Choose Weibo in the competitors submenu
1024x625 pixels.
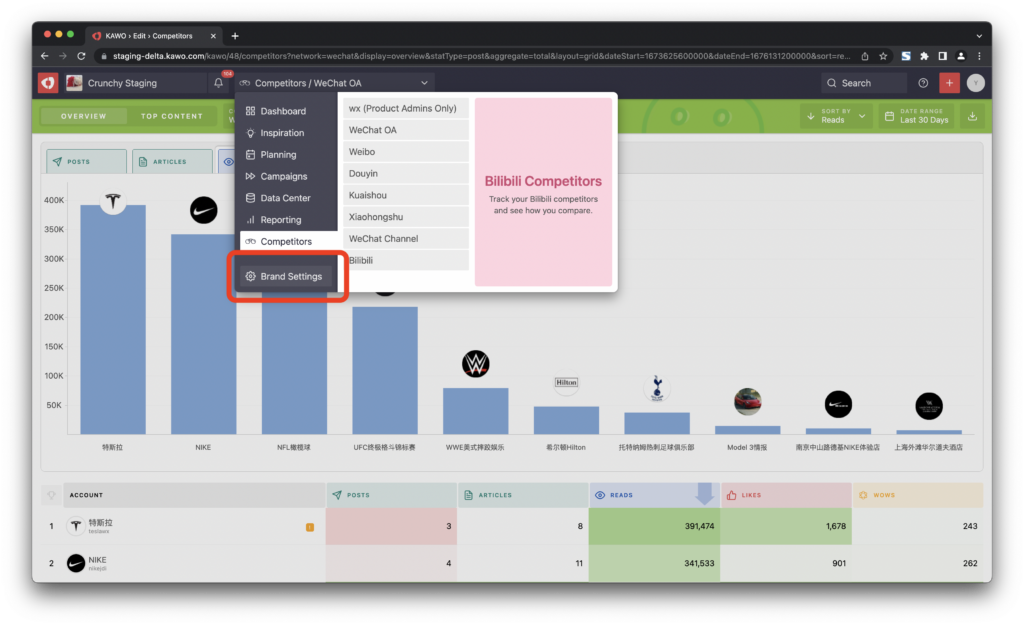406,152
